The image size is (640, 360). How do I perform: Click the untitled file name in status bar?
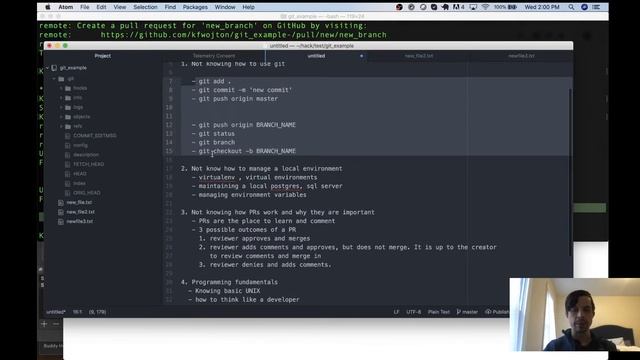pos(56,312)
